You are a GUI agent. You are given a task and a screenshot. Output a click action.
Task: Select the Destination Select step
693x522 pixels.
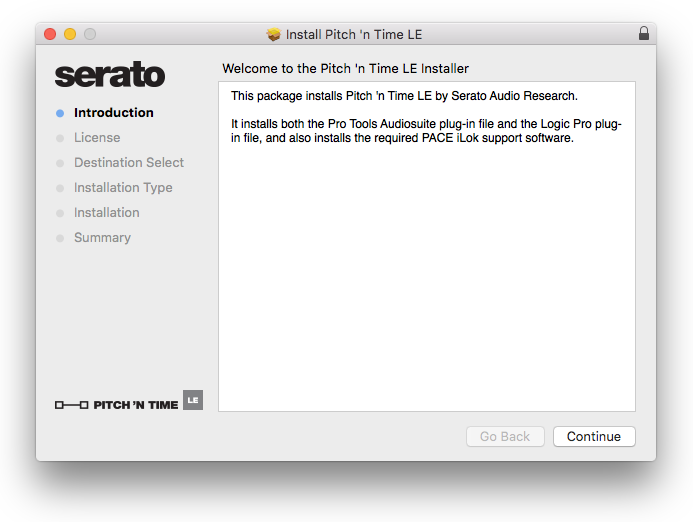[x=129, y=163]
